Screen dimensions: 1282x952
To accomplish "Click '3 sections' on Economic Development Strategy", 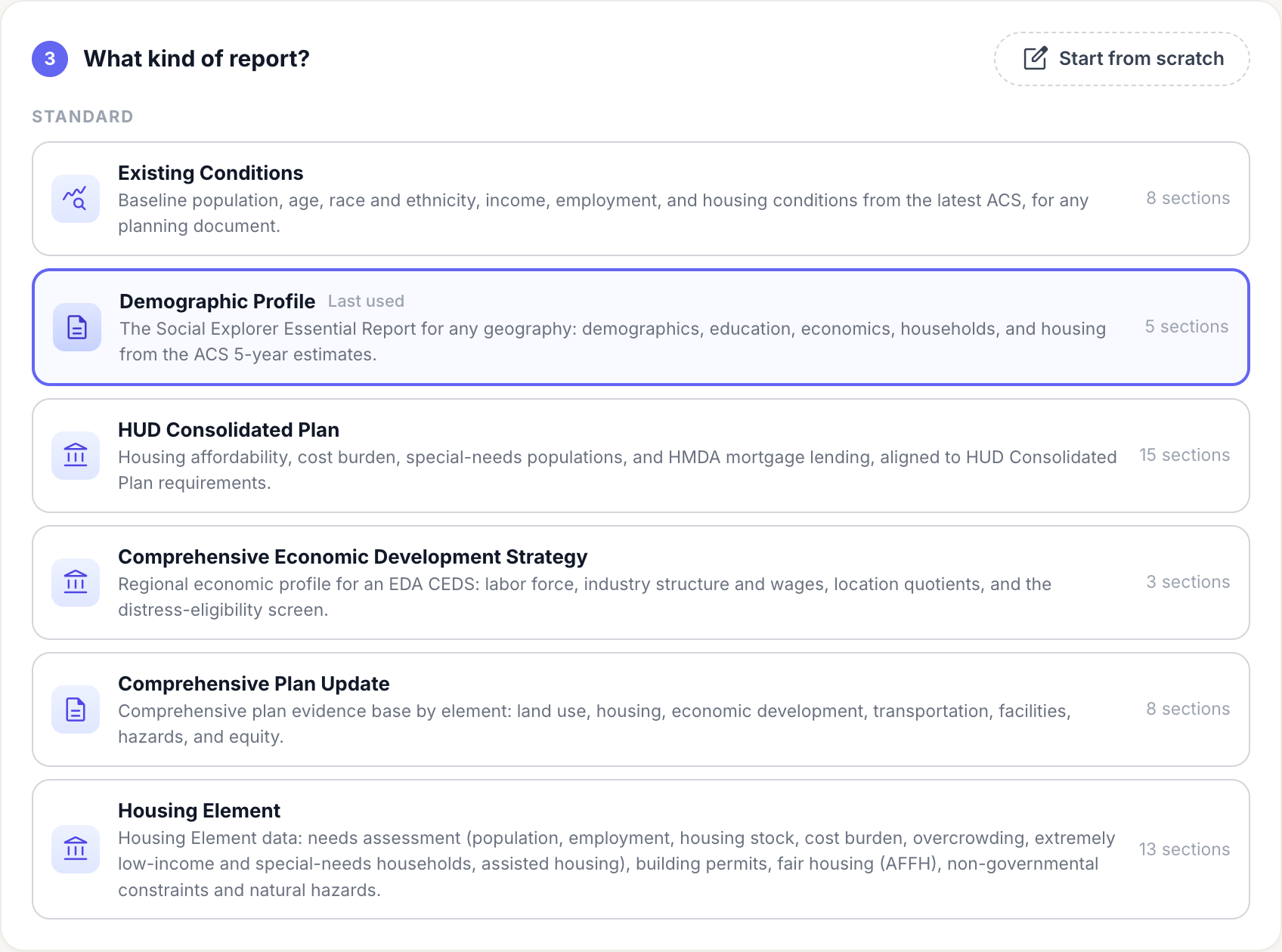I will [x=1188, y=582].
